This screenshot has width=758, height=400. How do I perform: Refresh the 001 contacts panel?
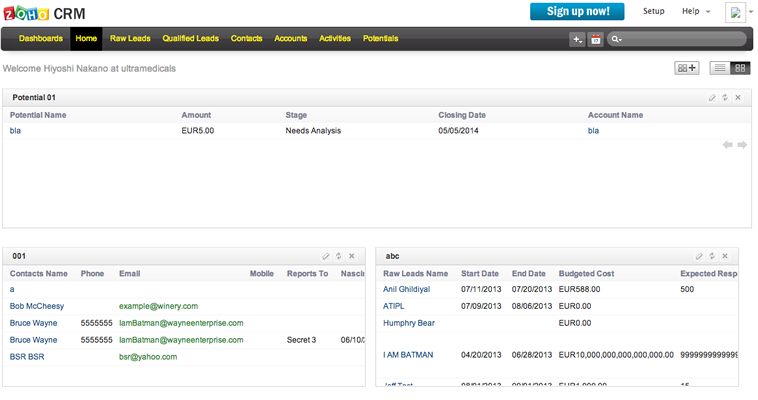[x=339, y=257]
